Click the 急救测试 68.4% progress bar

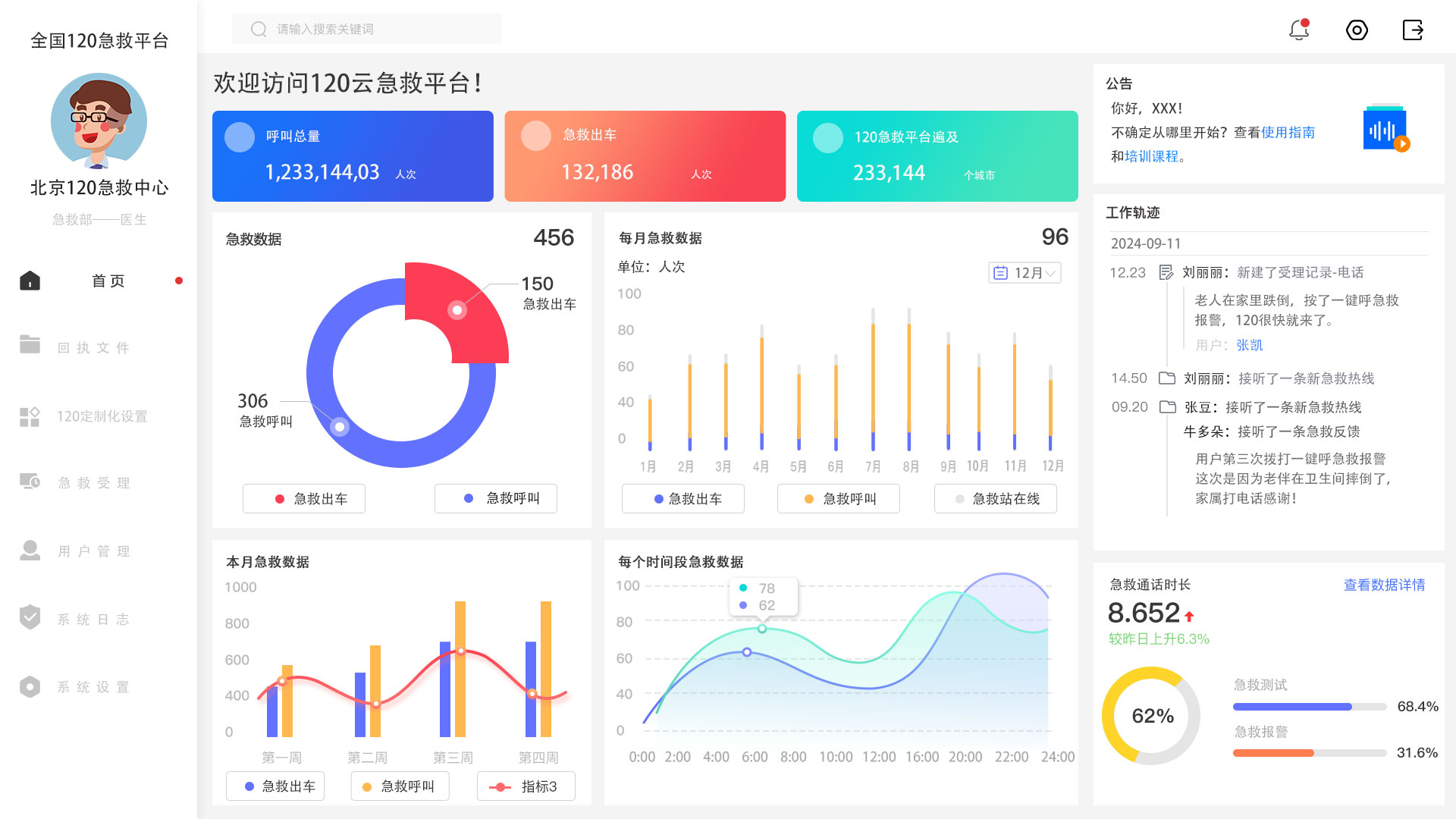[x=1308, y=706]
